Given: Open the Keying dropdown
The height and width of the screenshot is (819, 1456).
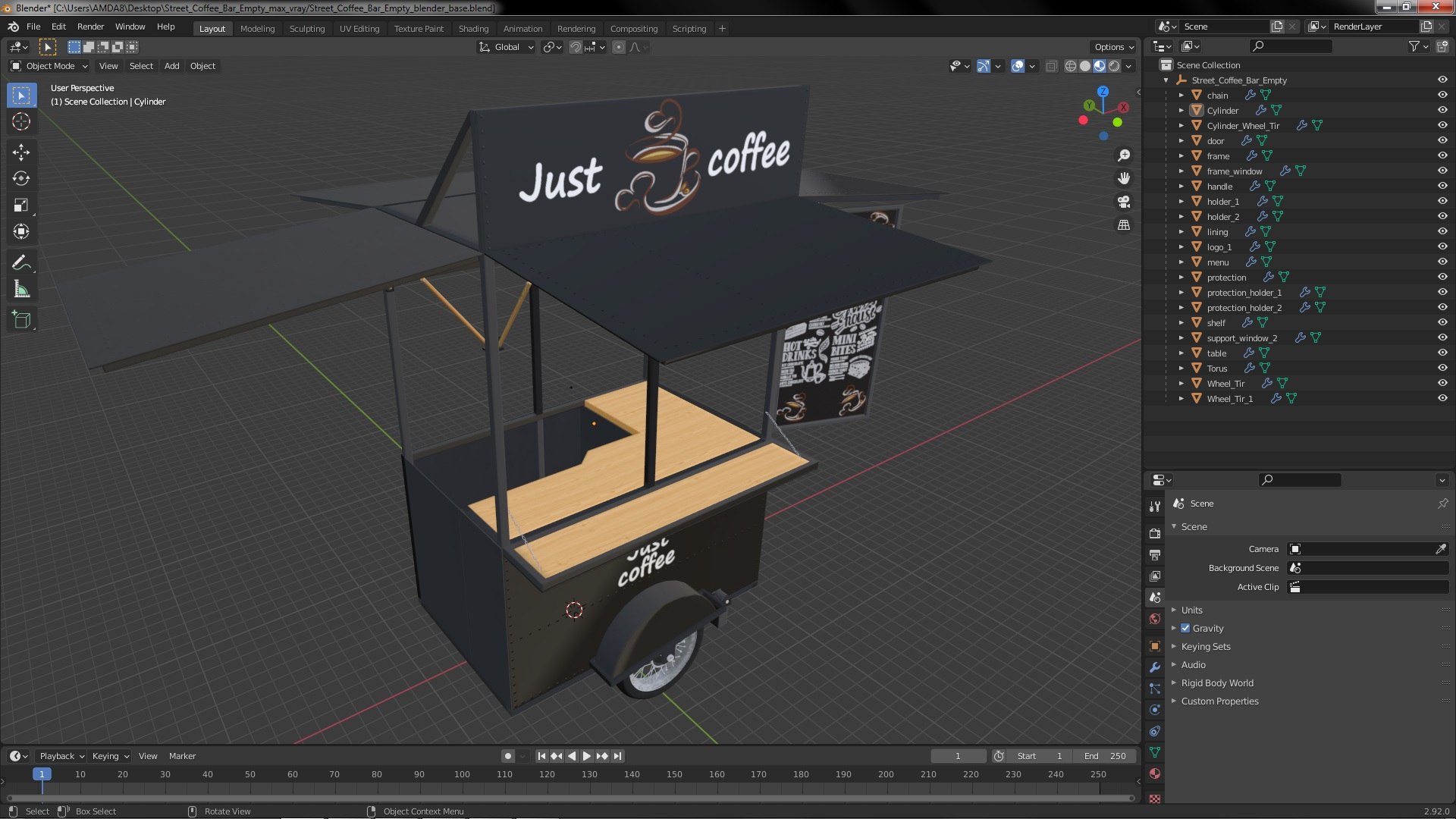Looking at the screenshot, I should tap(111, 756).
